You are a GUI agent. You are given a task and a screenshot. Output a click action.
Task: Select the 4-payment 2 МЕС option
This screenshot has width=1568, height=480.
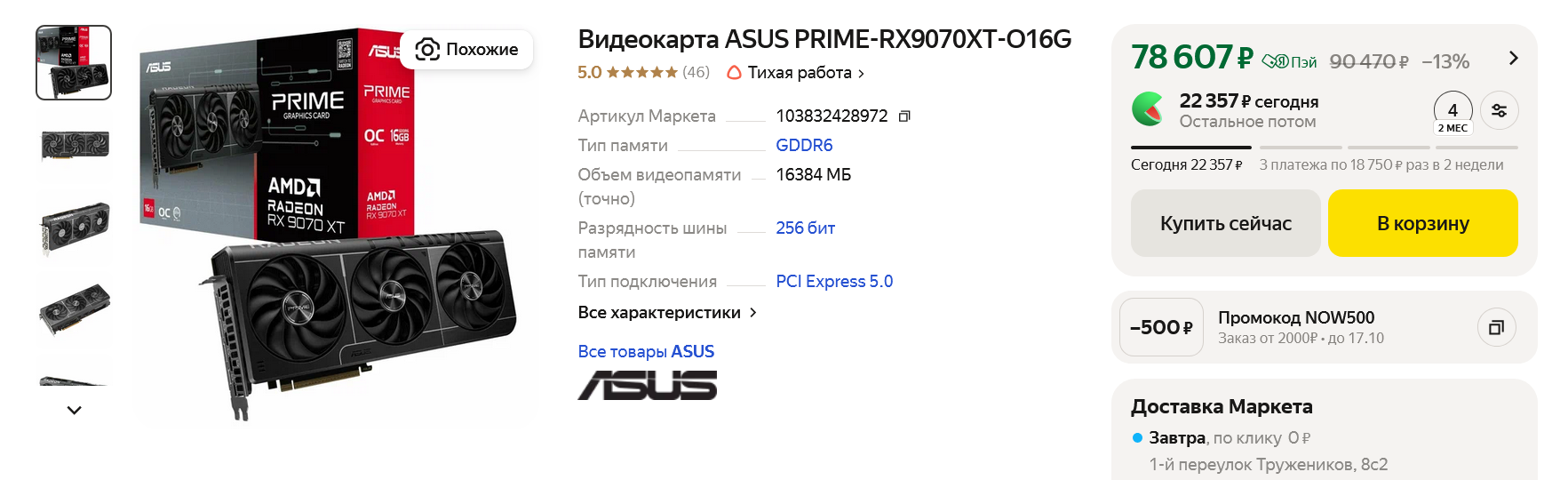(x=1453, y=113)
